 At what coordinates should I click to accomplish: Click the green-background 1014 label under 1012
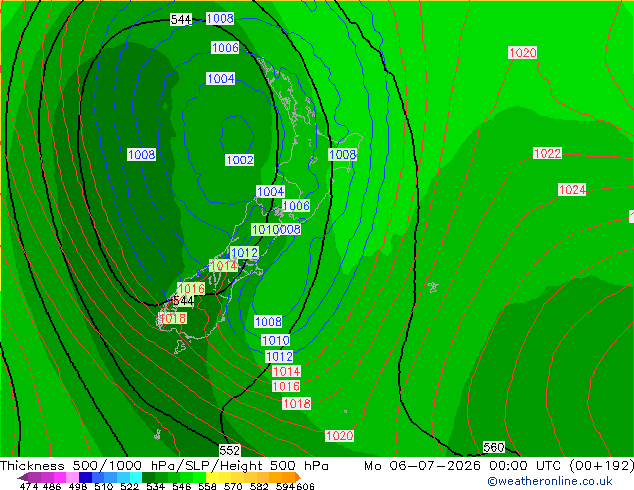[x=223, y=266]
